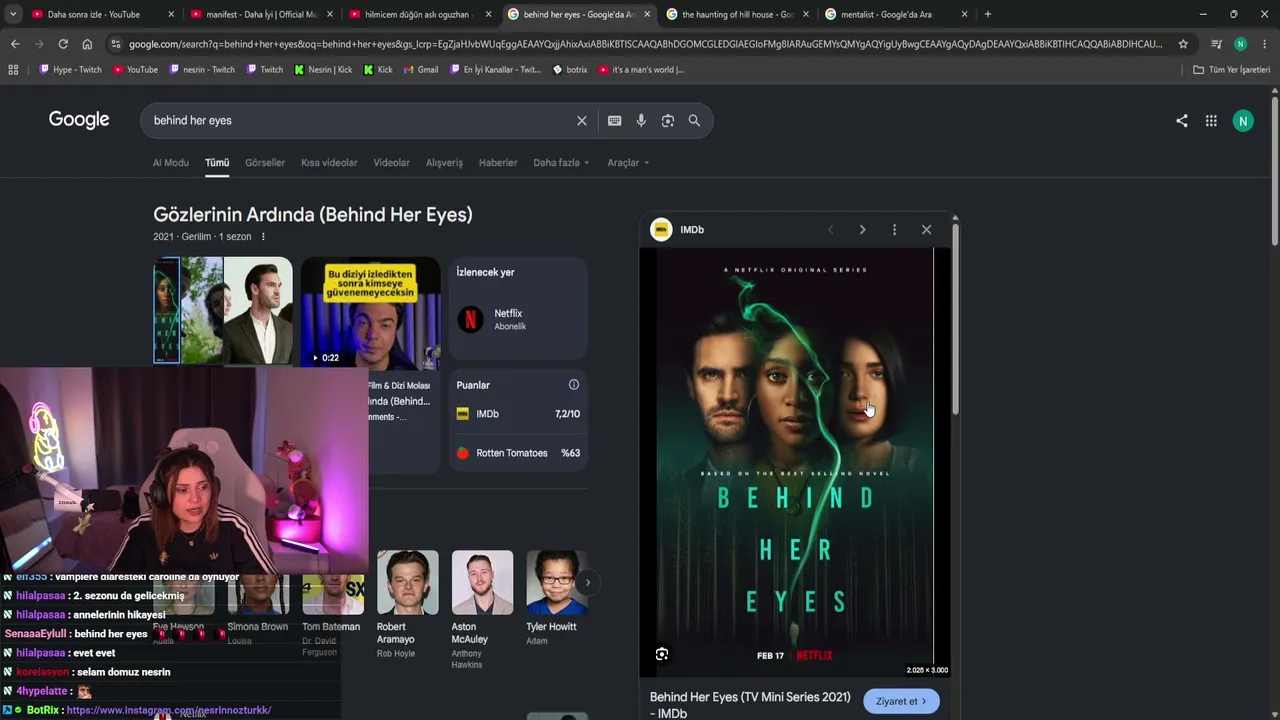Open nesrin - Twitch bookmark

pos(202,70)
